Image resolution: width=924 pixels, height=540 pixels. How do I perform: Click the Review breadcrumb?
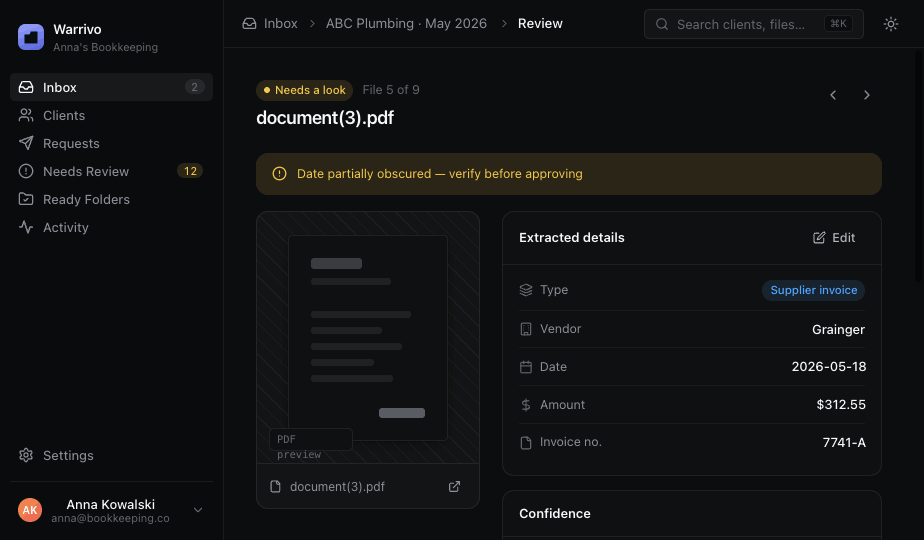tap(540, 24)
